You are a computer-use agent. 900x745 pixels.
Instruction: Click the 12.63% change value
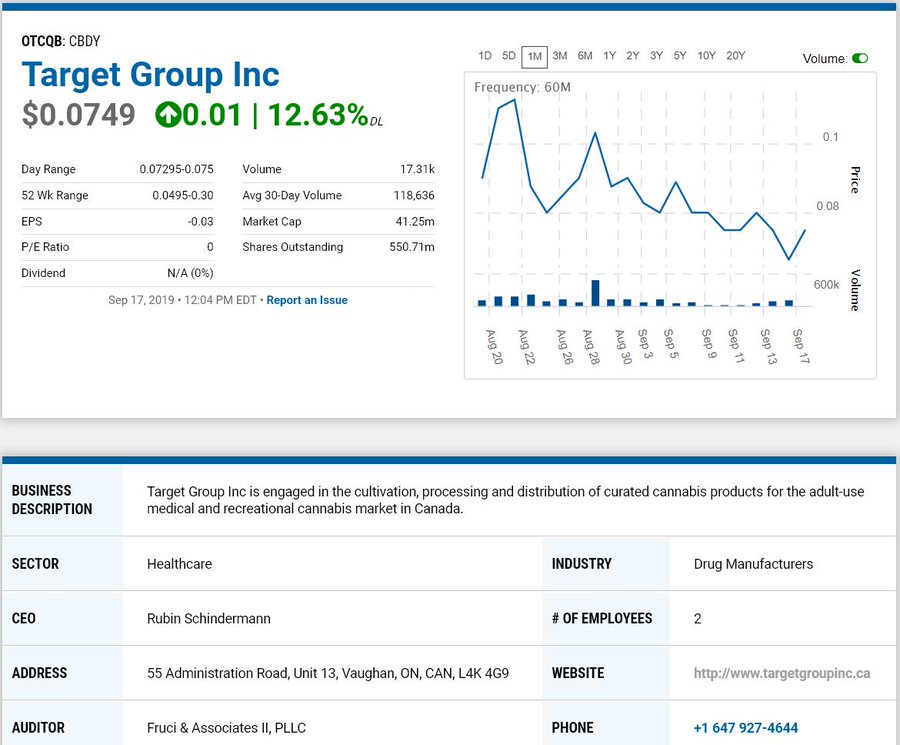tap(317, 115)
